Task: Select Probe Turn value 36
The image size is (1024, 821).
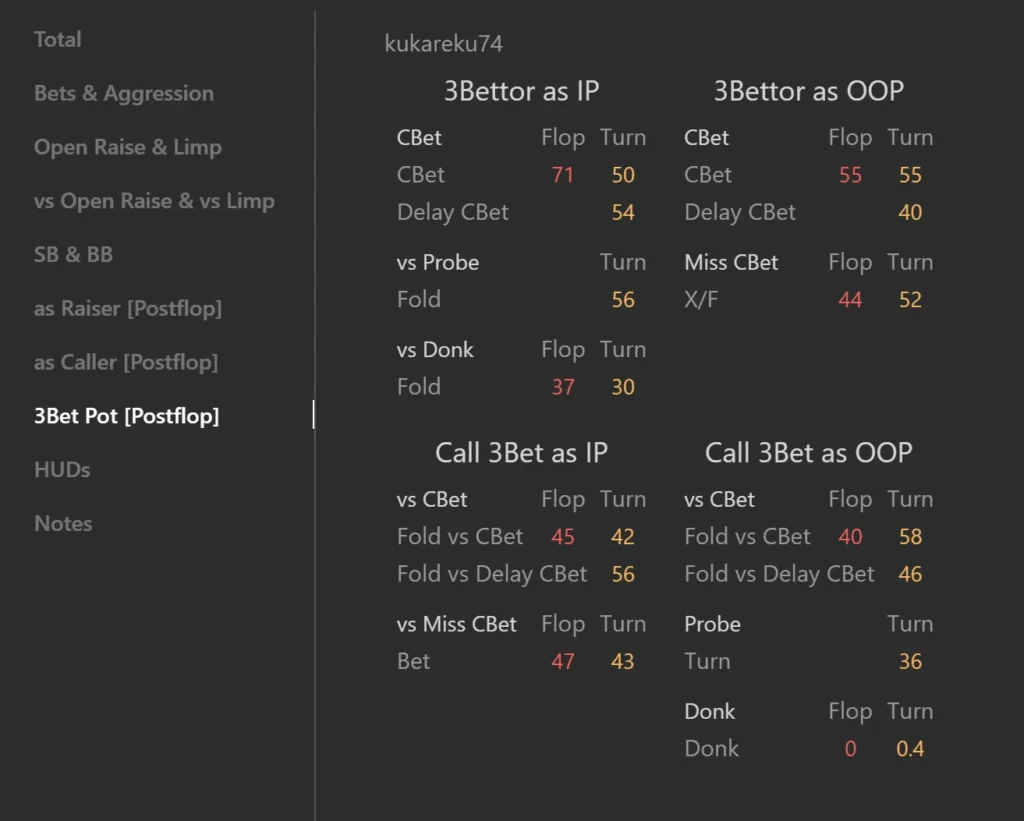Action: (x=910, y=662)
